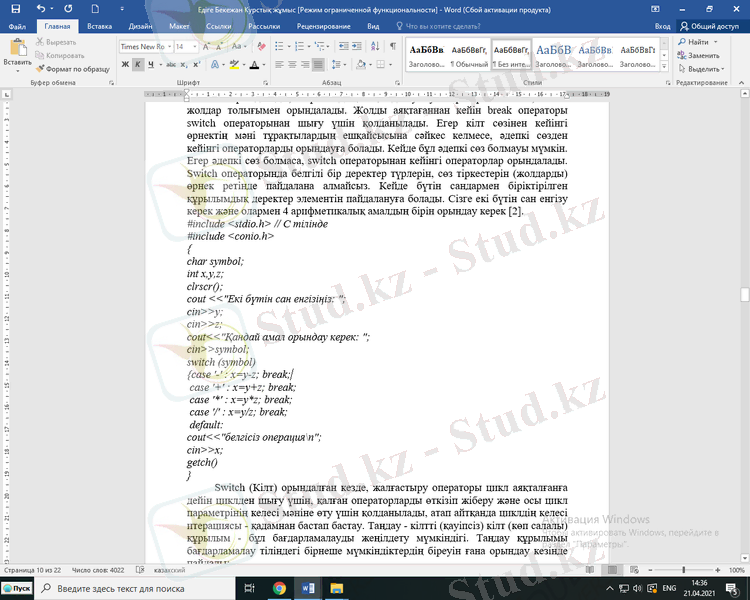The height and width of the screenshot is (600, 750).
Task: Expand the font color dropdown arrow
Action: [263, 64]
